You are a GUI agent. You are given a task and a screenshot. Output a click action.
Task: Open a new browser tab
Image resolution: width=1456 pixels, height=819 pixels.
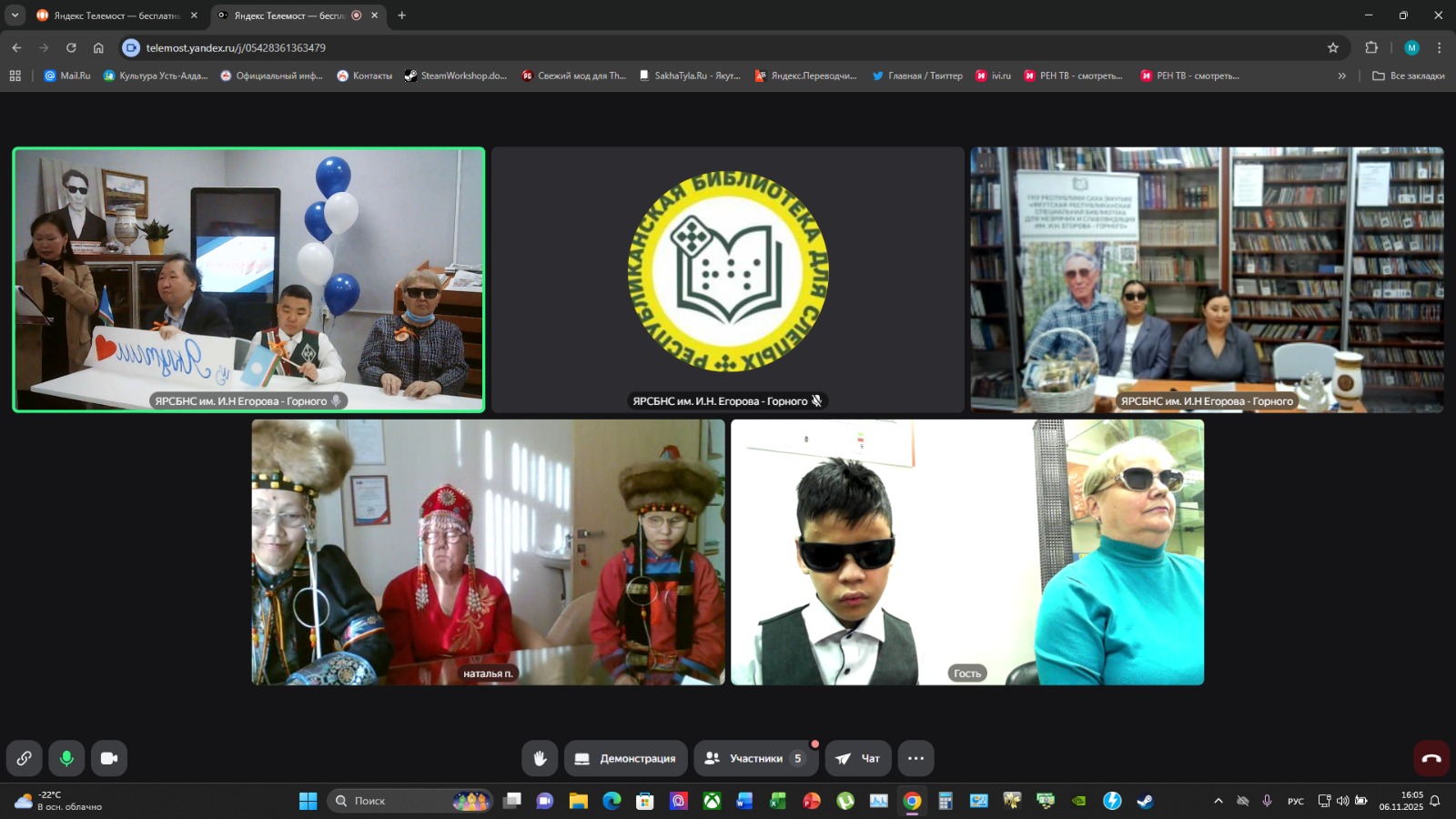click(402, 15)
